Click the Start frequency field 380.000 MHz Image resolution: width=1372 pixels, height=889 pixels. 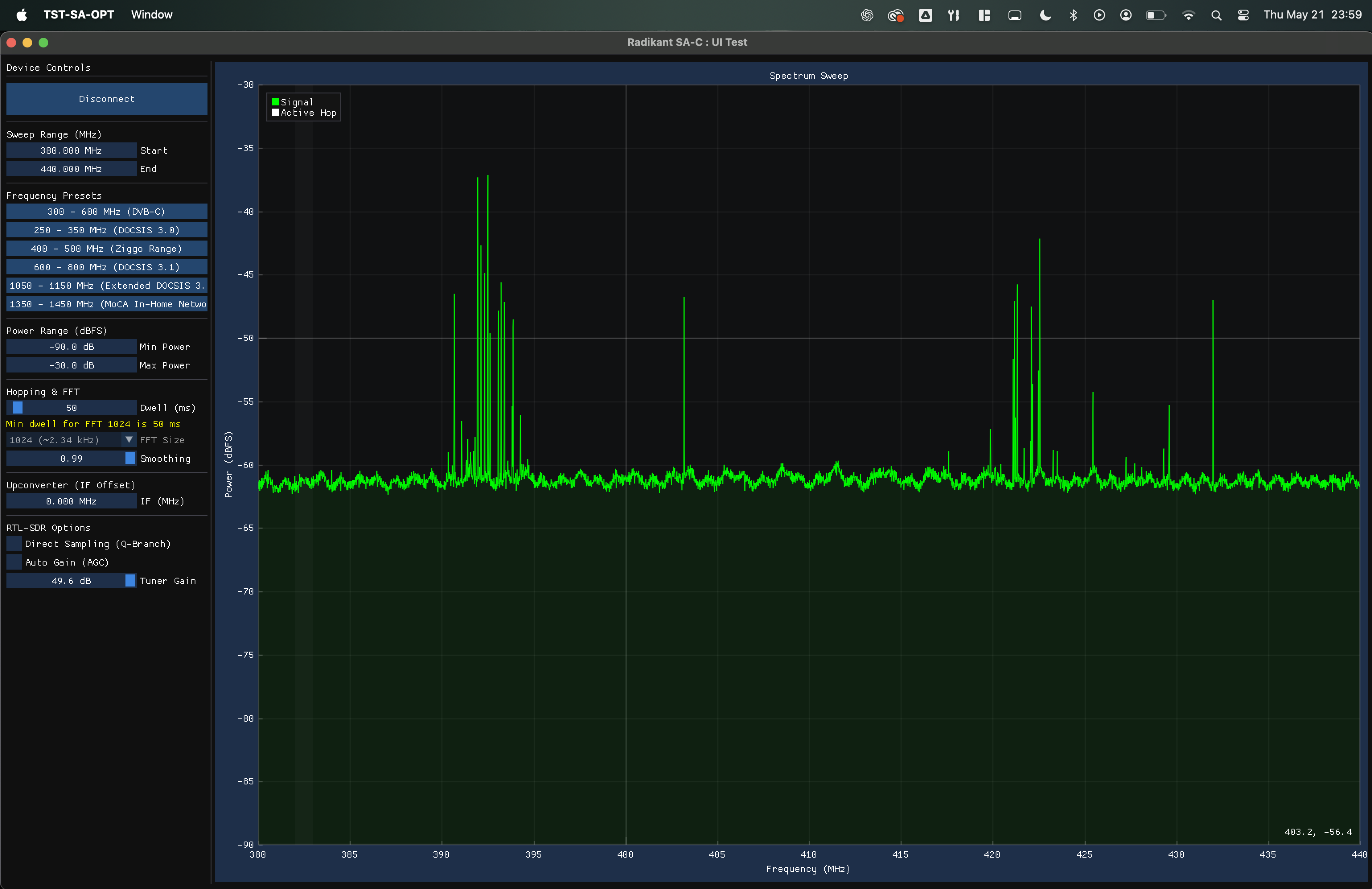point(72,150)
